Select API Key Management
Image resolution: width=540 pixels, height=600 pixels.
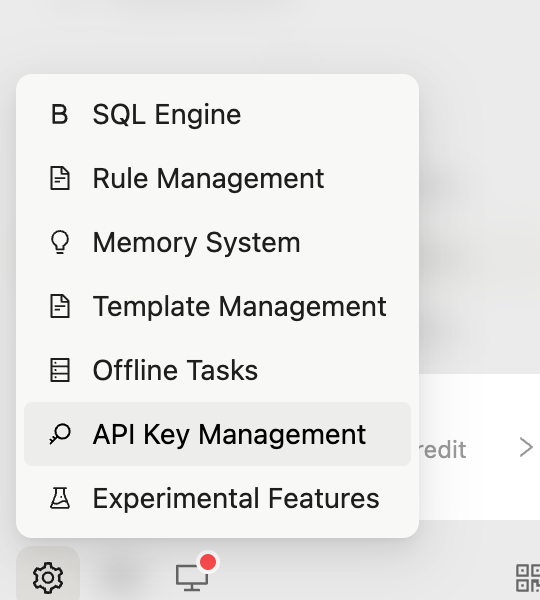coord(217,434)
